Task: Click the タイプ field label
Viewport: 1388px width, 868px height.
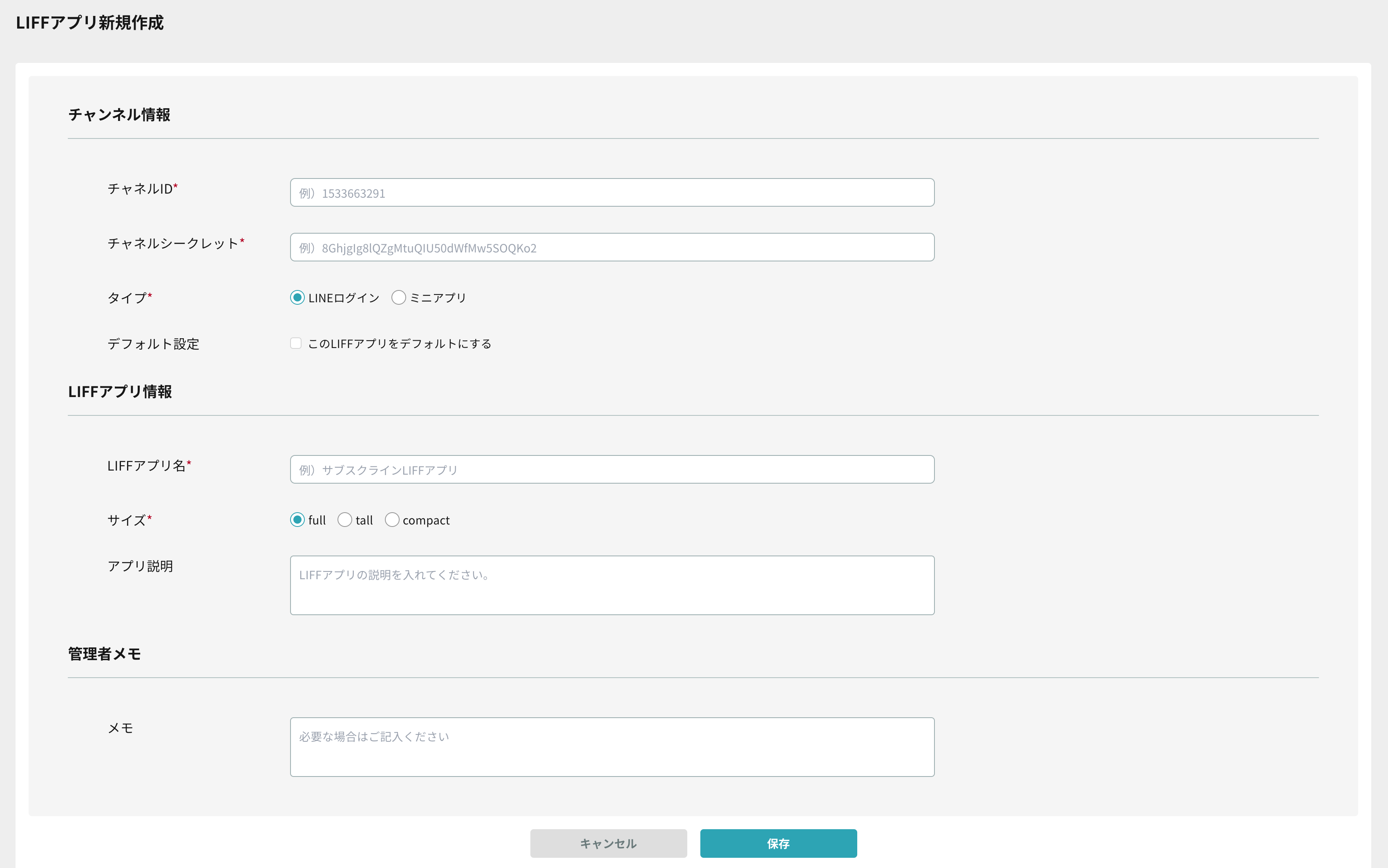Action: pos(130,298)
